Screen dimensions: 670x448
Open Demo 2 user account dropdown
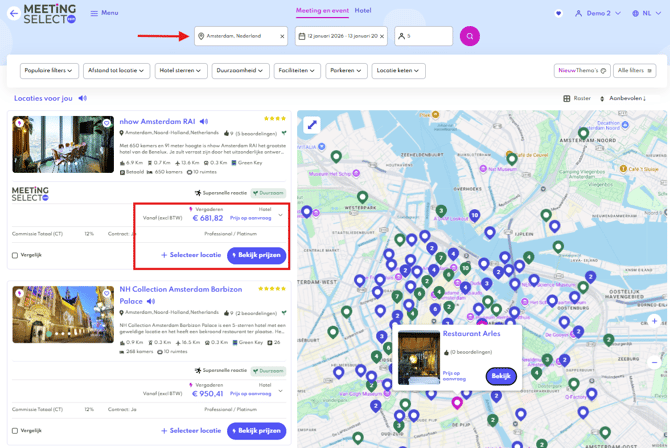point(597,13)
